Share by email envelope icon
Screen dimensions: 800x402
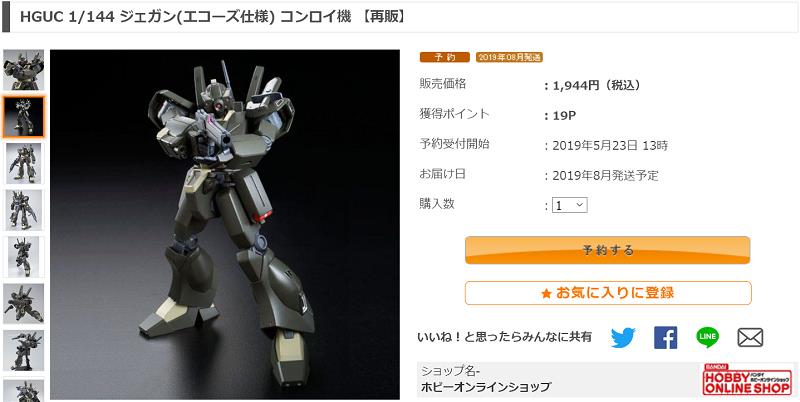point(750,338)
